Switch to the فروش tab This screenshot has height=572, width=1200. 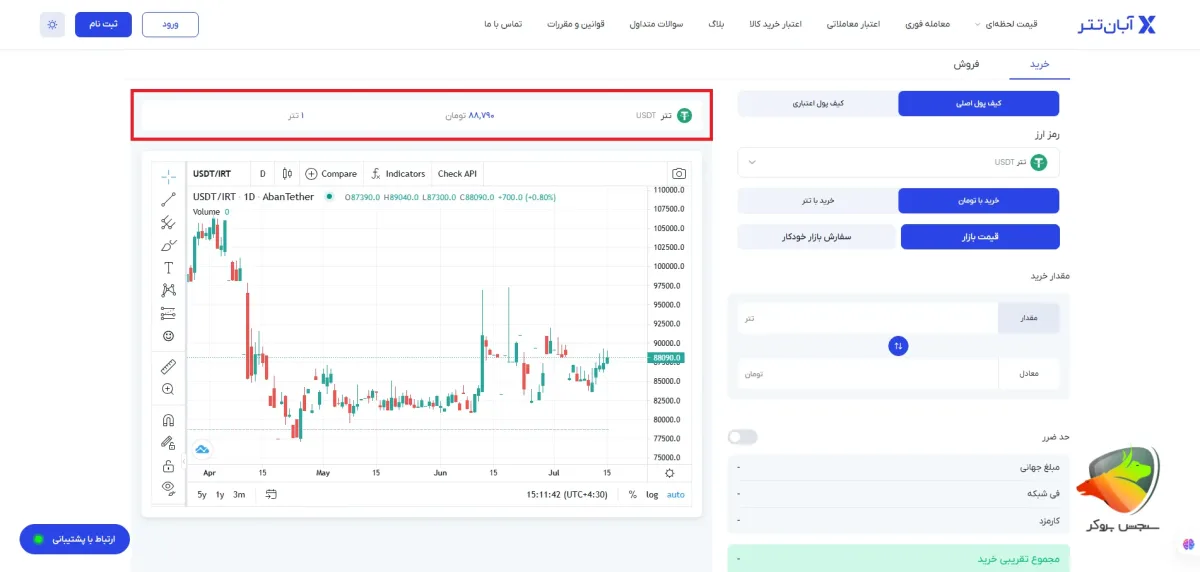tap(966, 64)
